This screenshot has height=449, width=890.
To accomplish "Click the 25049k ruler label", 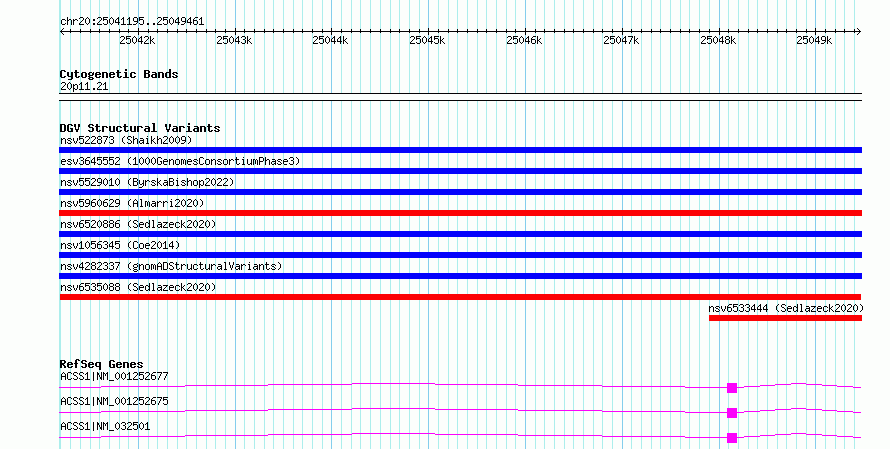I will [x=814, y=40].
